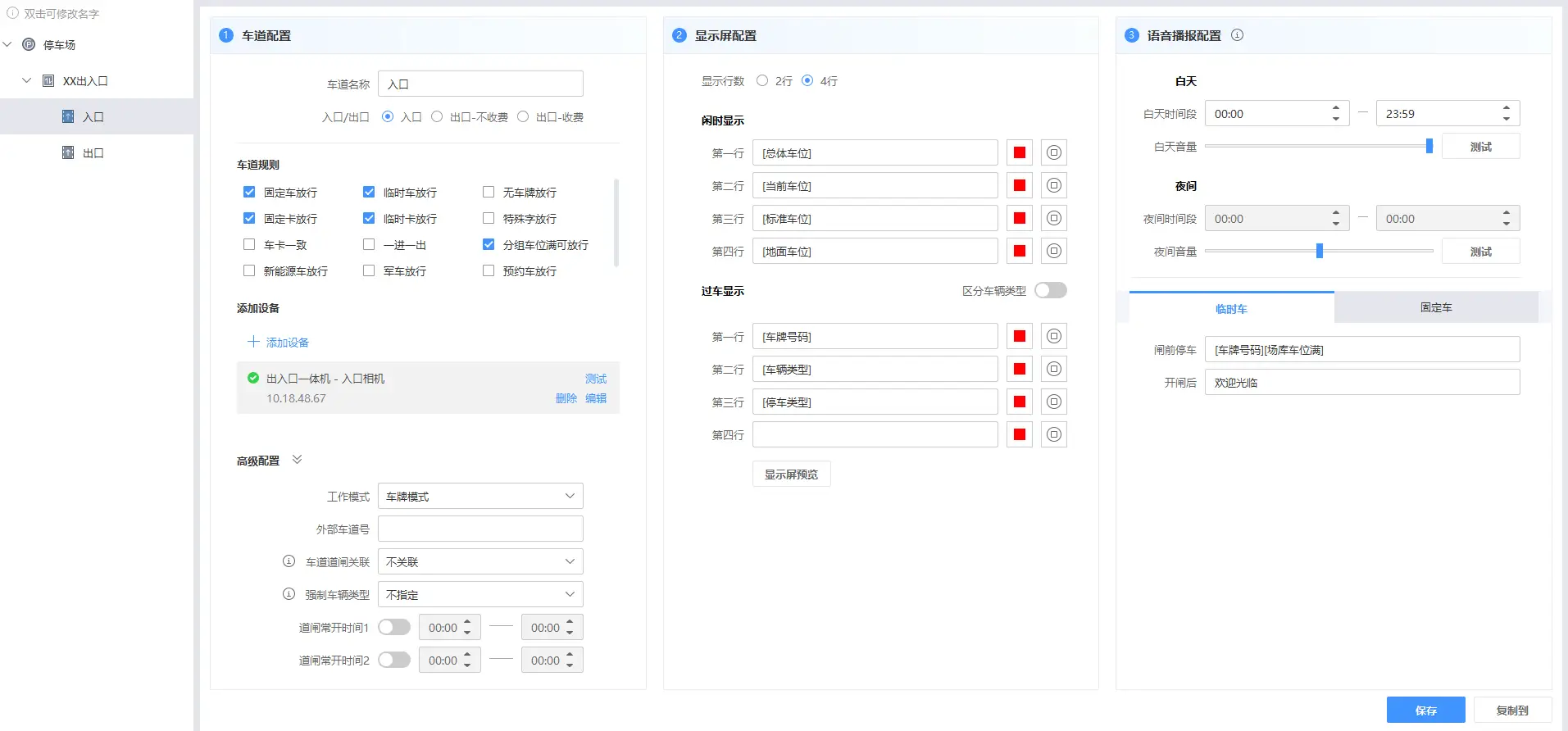This screenshot has height=731, width=1568.
Task: Click the info icon next to 车道道闸关联
Action: coord(289,561)
